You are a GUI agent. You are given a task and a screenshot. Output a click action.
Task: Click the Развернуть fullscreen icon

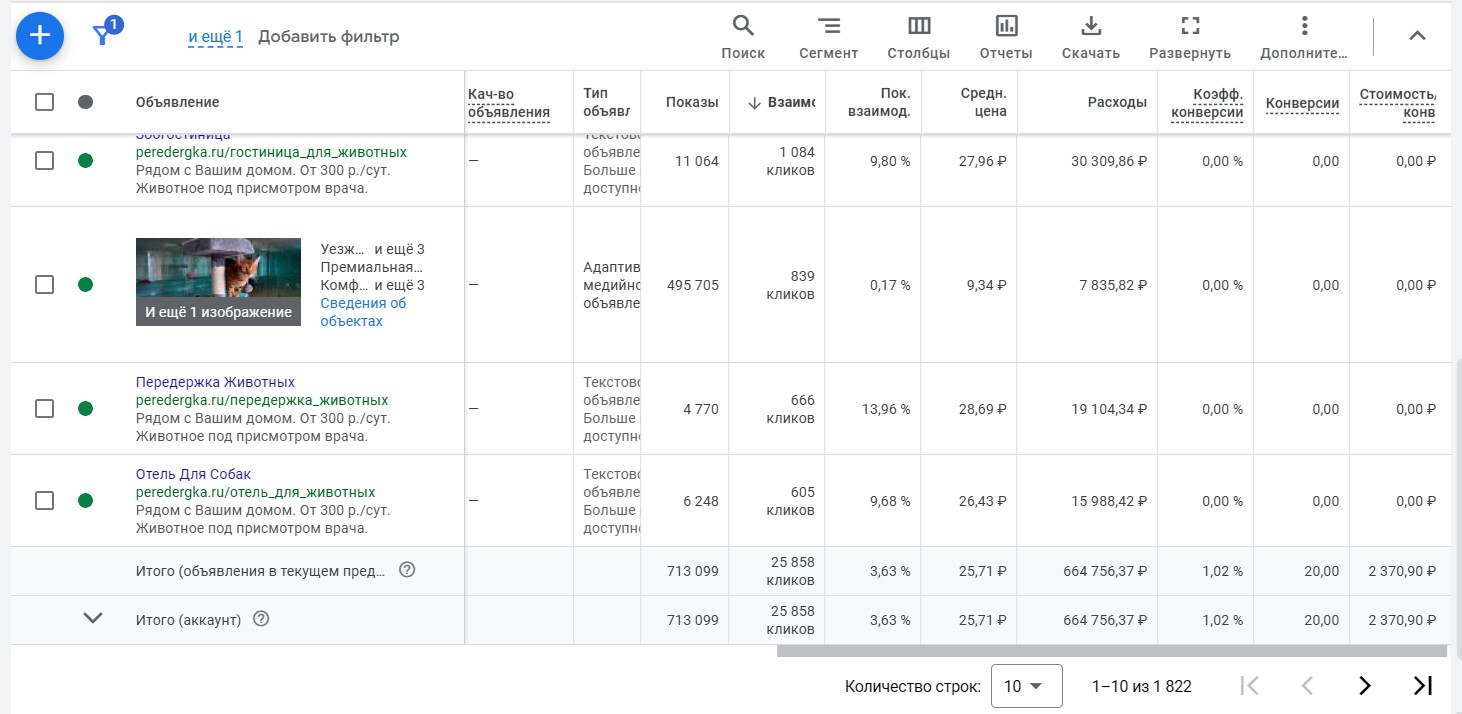pyautogui.click(x=1190, y=37)
